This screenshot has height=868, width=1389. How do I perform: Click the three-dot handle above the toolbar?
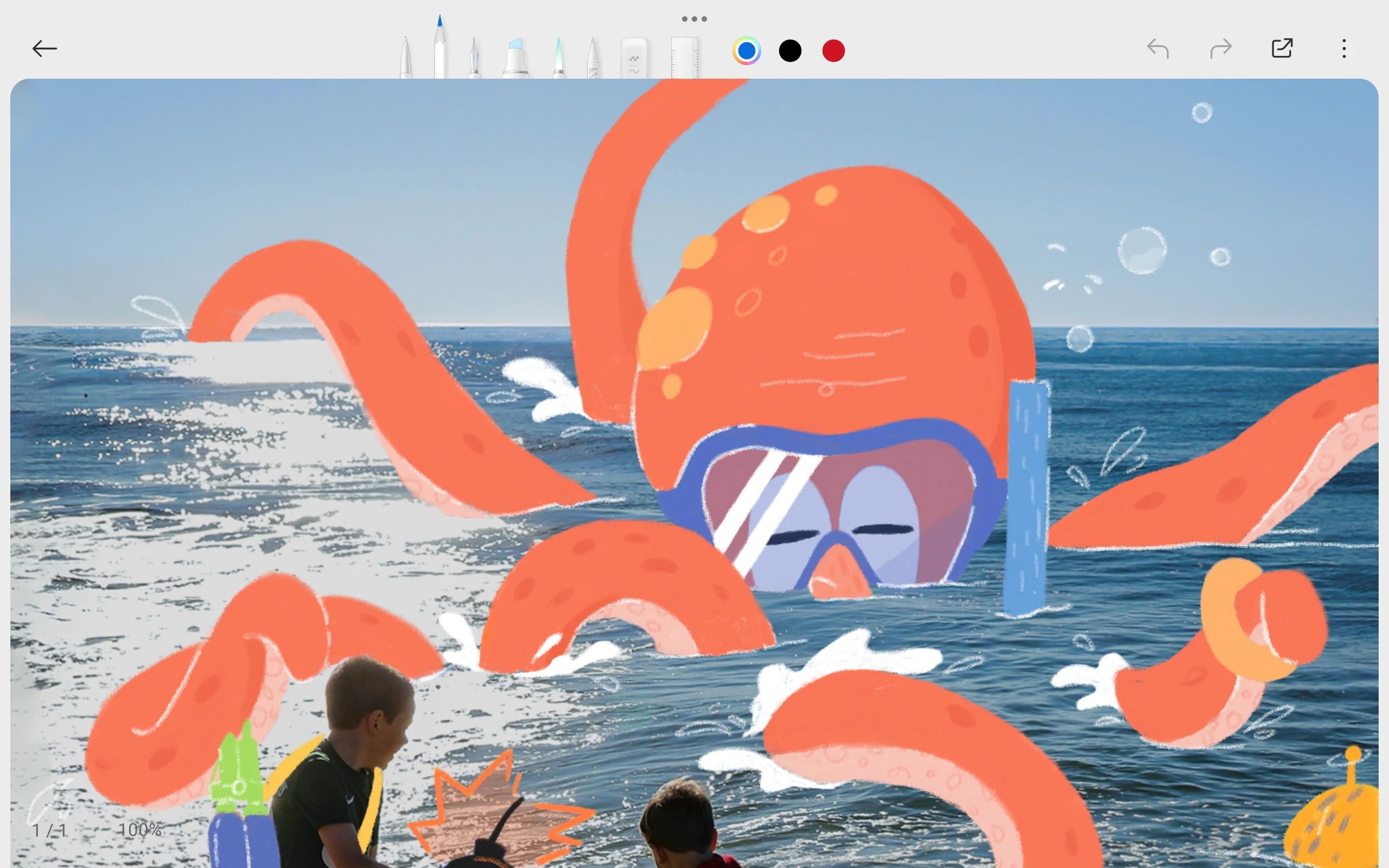click(x=694, y=19)
